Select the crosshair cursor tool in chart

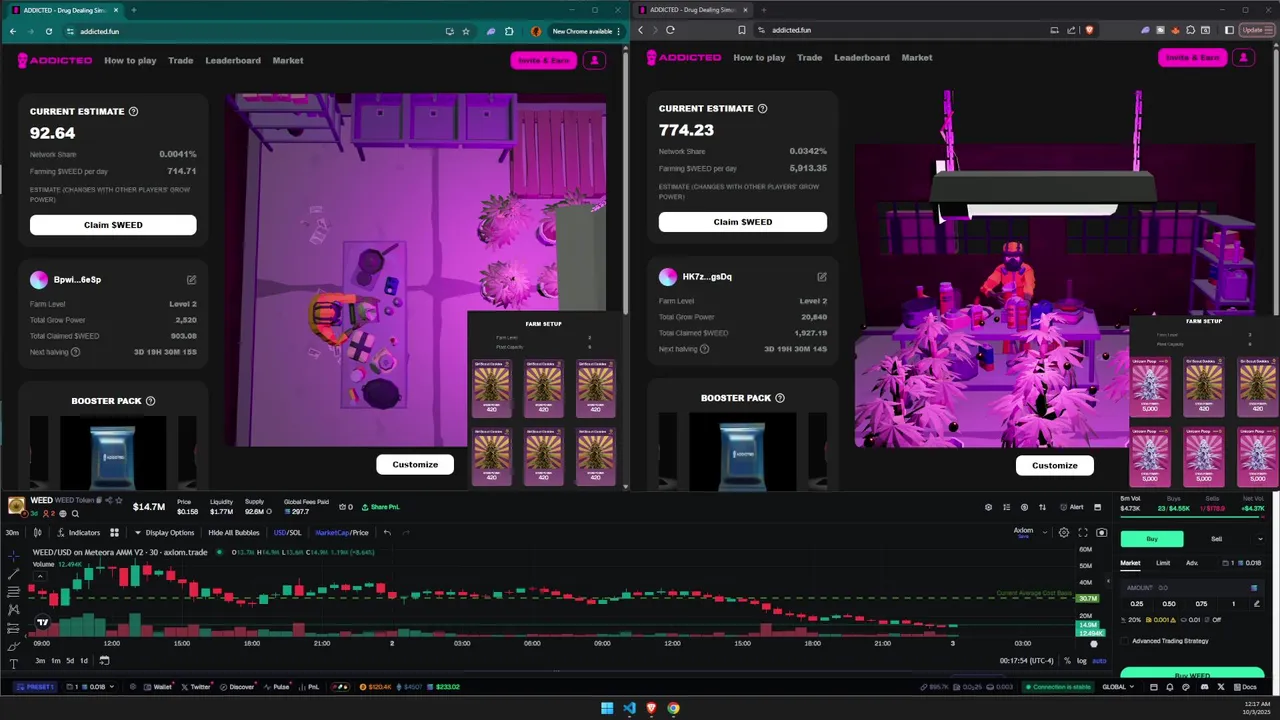point(13,555)
